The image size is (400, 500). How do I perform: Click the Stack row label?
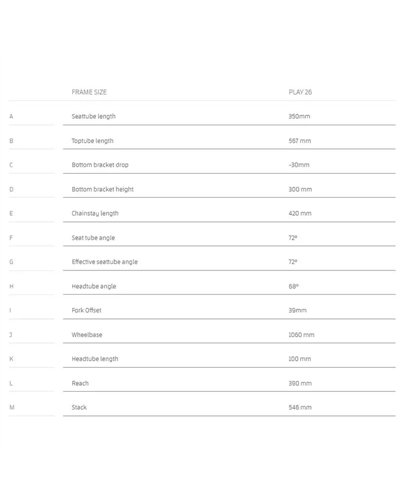[79, 407]
